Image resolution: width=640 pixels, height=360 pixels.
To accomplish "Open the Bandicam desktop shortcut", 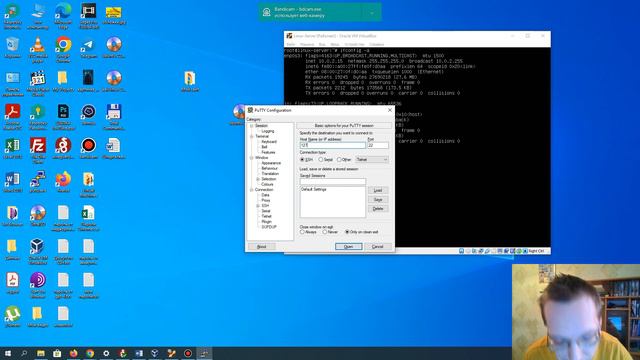I will point(89,148).
